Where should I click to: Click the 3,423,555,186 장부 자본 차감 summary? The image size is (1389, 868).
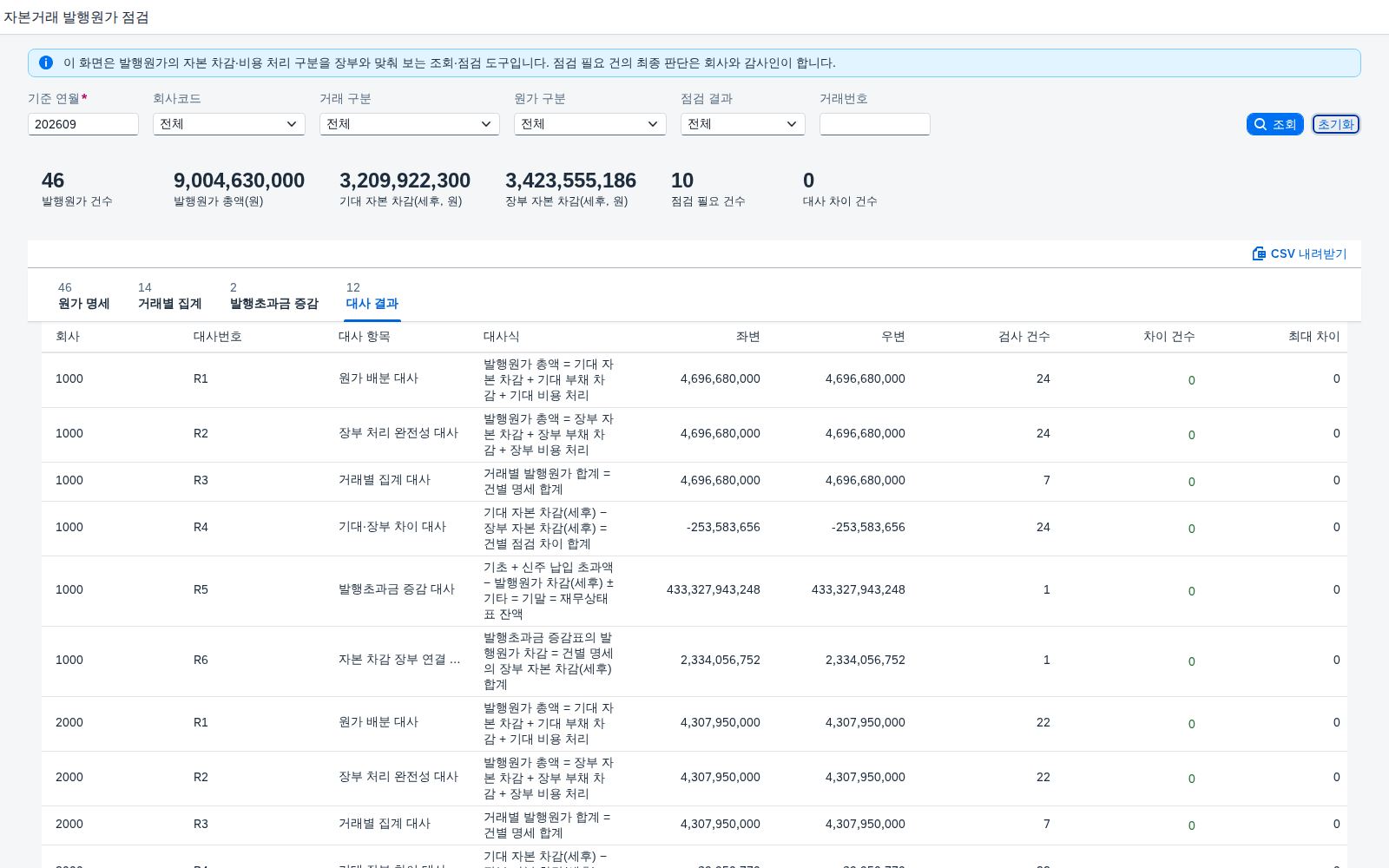click(570, 188)
